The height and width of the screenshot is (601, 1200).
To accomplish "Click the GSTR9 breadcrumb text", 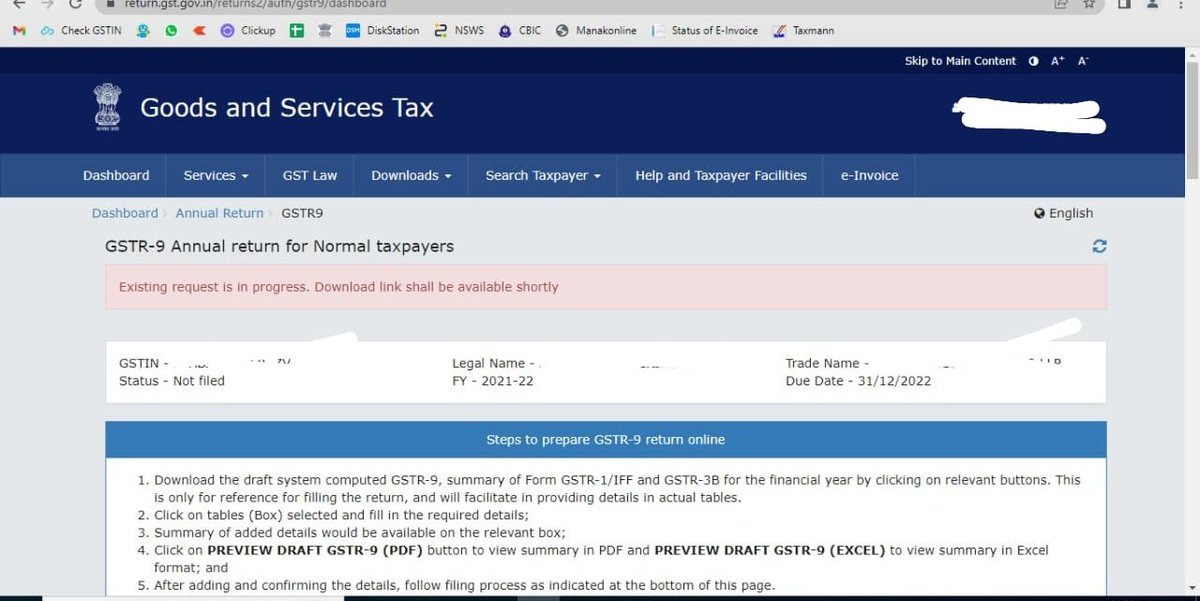I will click(x=302, y=213).
